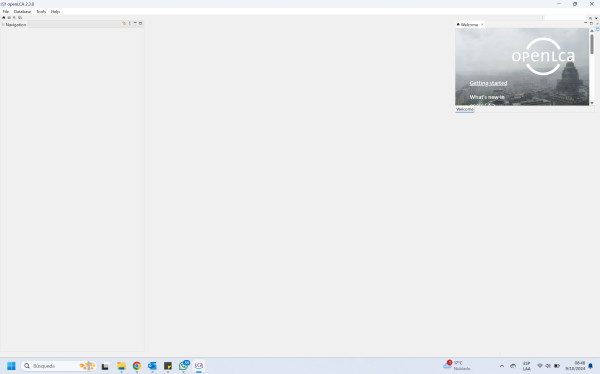Click the search field in the top toolbar
This screenshot has width=600, height=374.
[565, 18]
